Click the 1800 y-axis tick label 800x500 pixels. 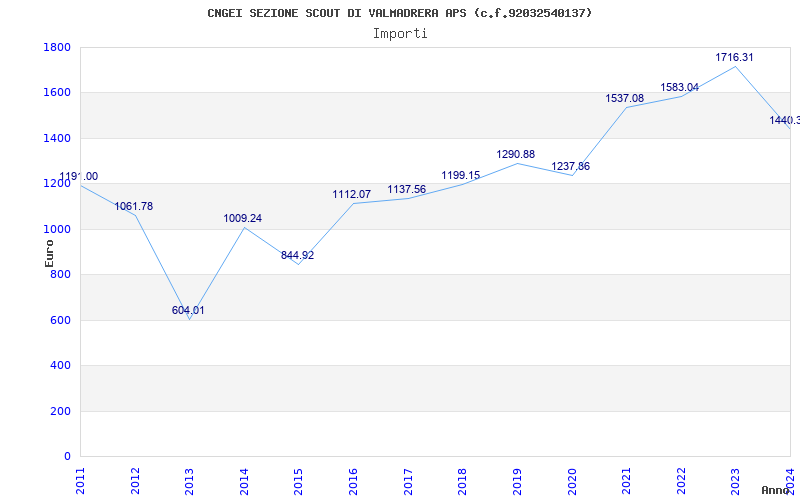pyautogui.click(x=57, y=47)
